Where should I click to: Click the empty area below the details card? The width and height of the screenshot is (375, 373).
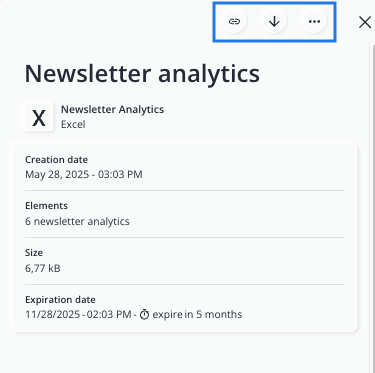[x=184, y=353]
